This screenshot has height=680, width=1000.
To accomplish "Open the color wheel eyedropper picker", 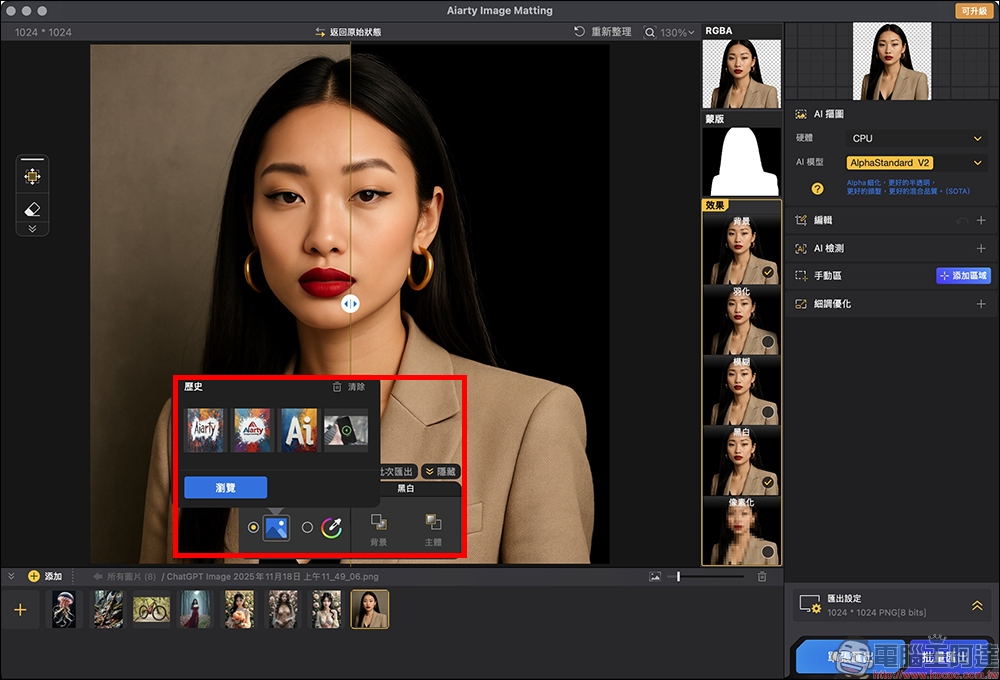I will pyautogui.click(x=331, y=526).
